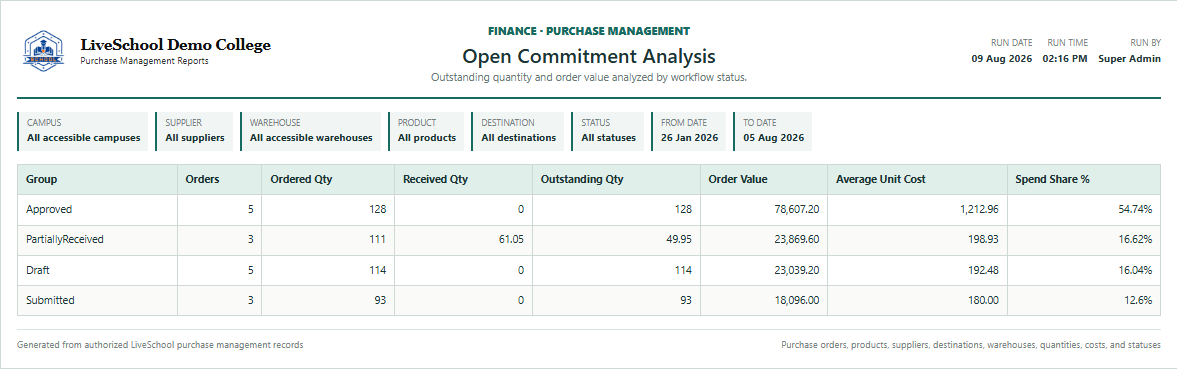Click the Group column header
The image size is (1178, 370).
pos(98,180)
